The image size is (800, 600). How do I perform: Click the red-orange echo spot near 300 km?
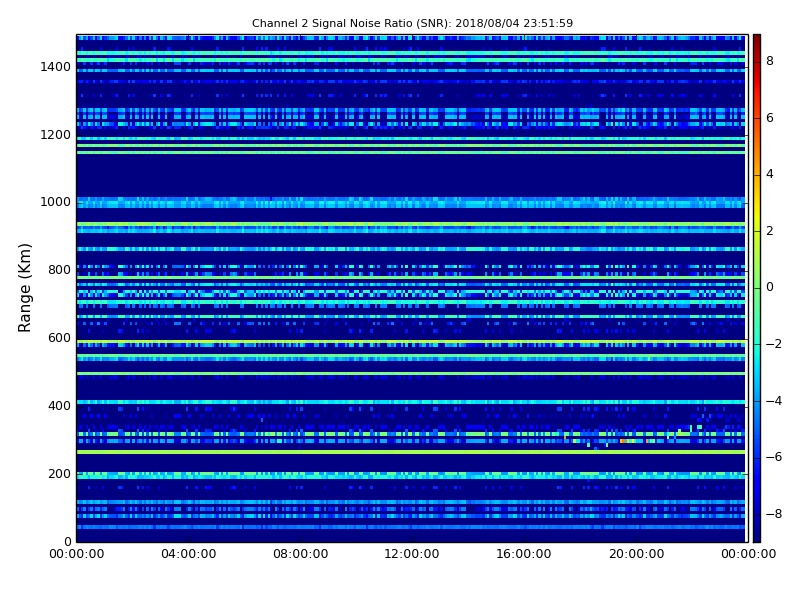(x=622, y=441)
